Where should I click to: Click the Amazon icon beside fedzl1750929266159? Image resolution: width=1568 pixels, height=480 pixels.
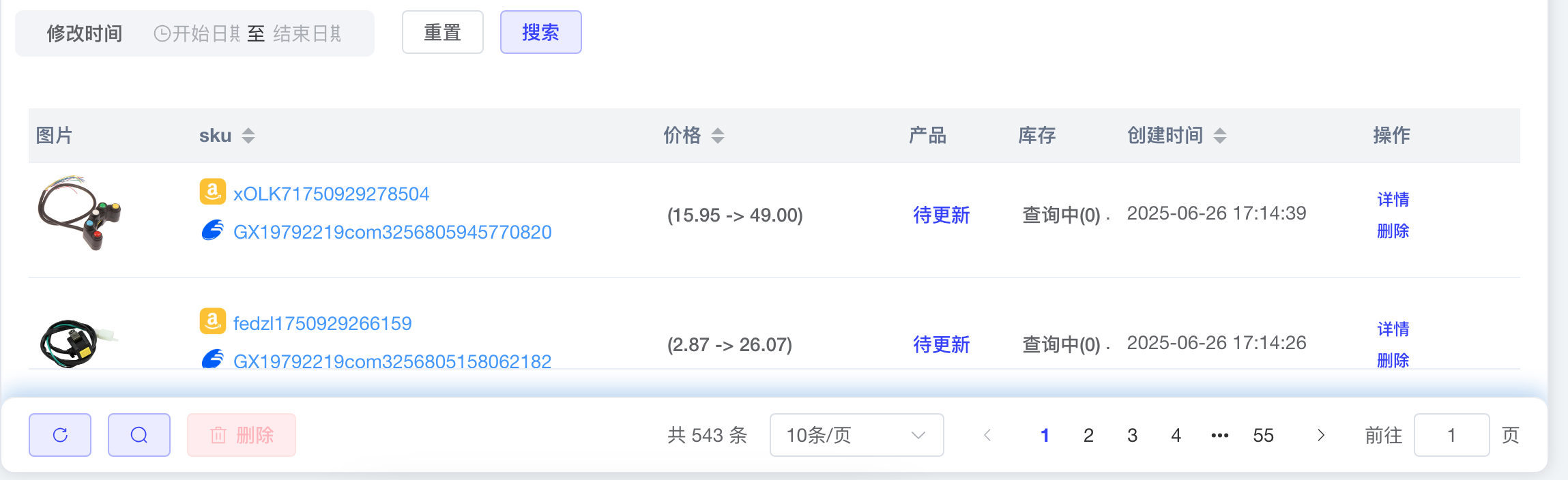[x=212, y=321]
